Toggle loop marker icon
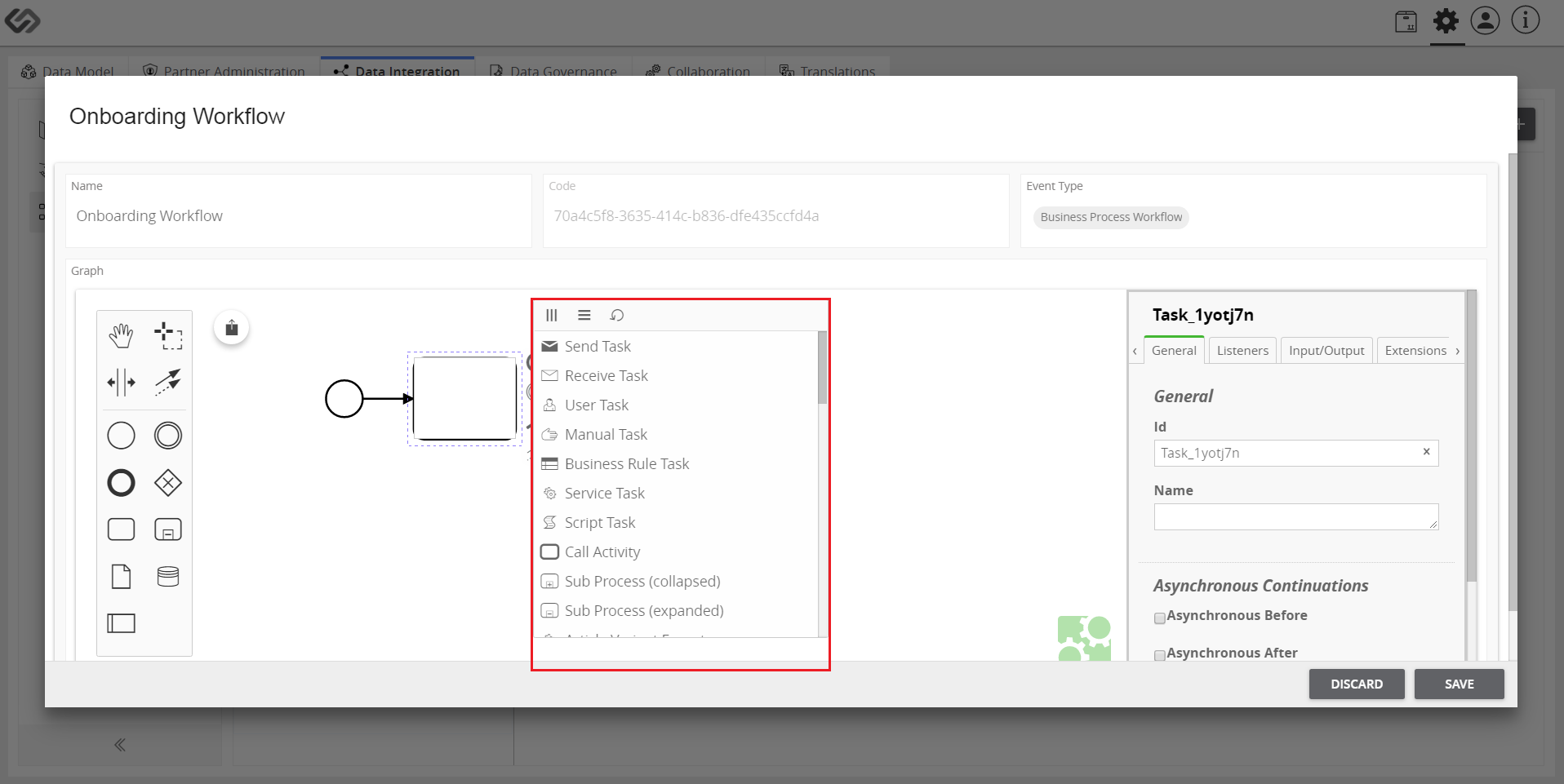This screenshot has height=784, width=1564. 617,315
